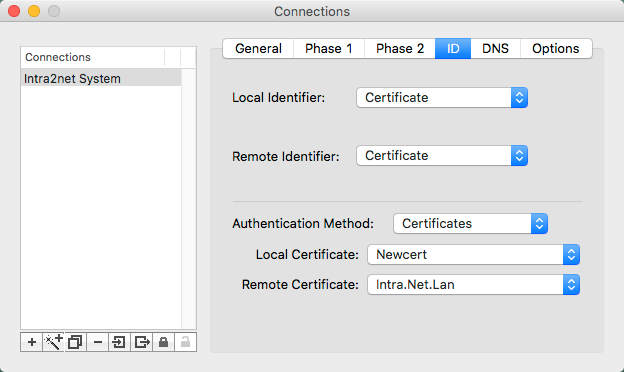Add a new connection with plus icon
This screenshot has height=372, width=624.
click(31, 342)
